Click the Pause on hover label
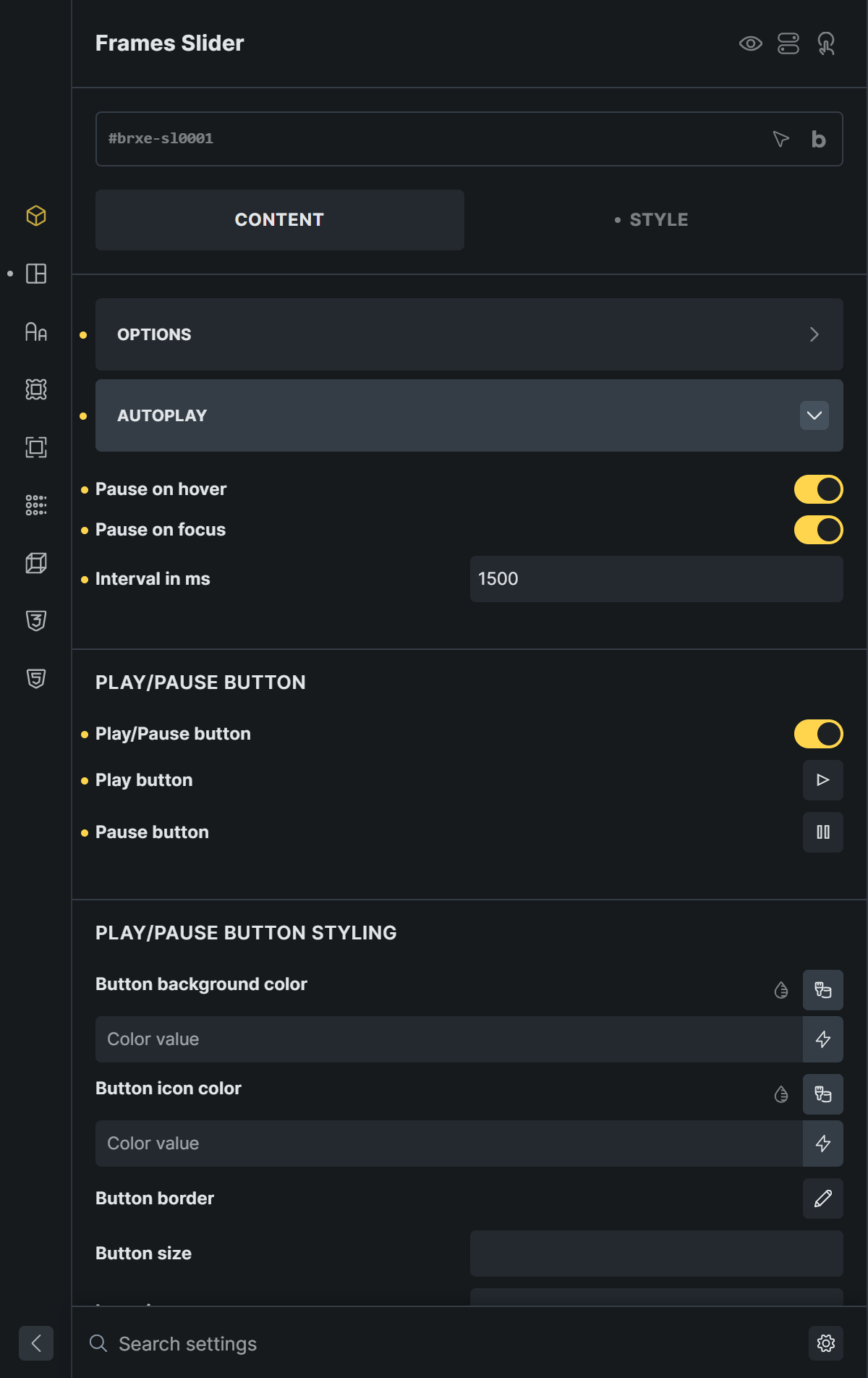The height and width of the screenshot is (1378, 868). pyautogui.click(x=161, y=489)
